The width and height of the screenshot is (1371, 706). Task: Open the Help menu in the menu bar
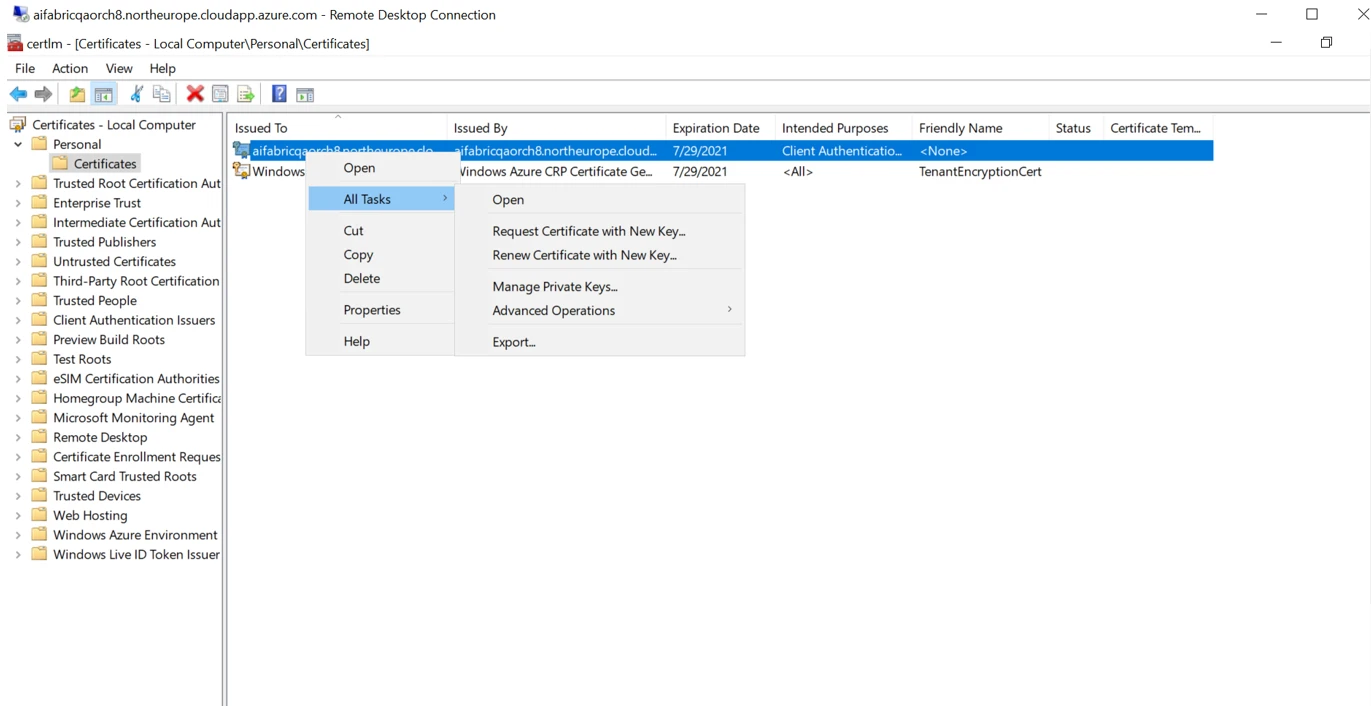tap(163, 68)
